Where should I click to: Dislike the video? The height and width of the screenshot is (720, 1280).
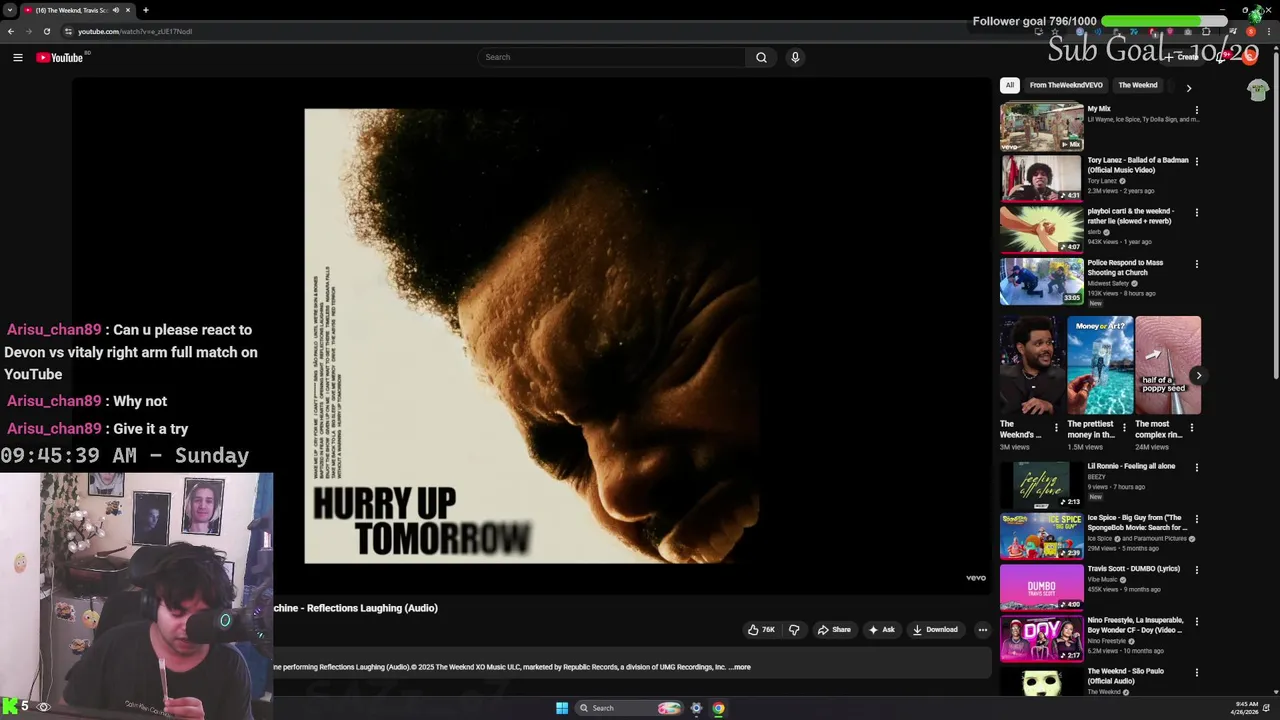[x=794, y=630]
